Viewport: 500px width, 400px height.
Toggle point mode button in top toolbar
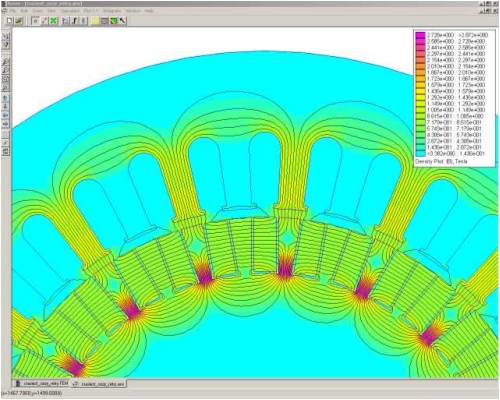(x=35, y=21)
